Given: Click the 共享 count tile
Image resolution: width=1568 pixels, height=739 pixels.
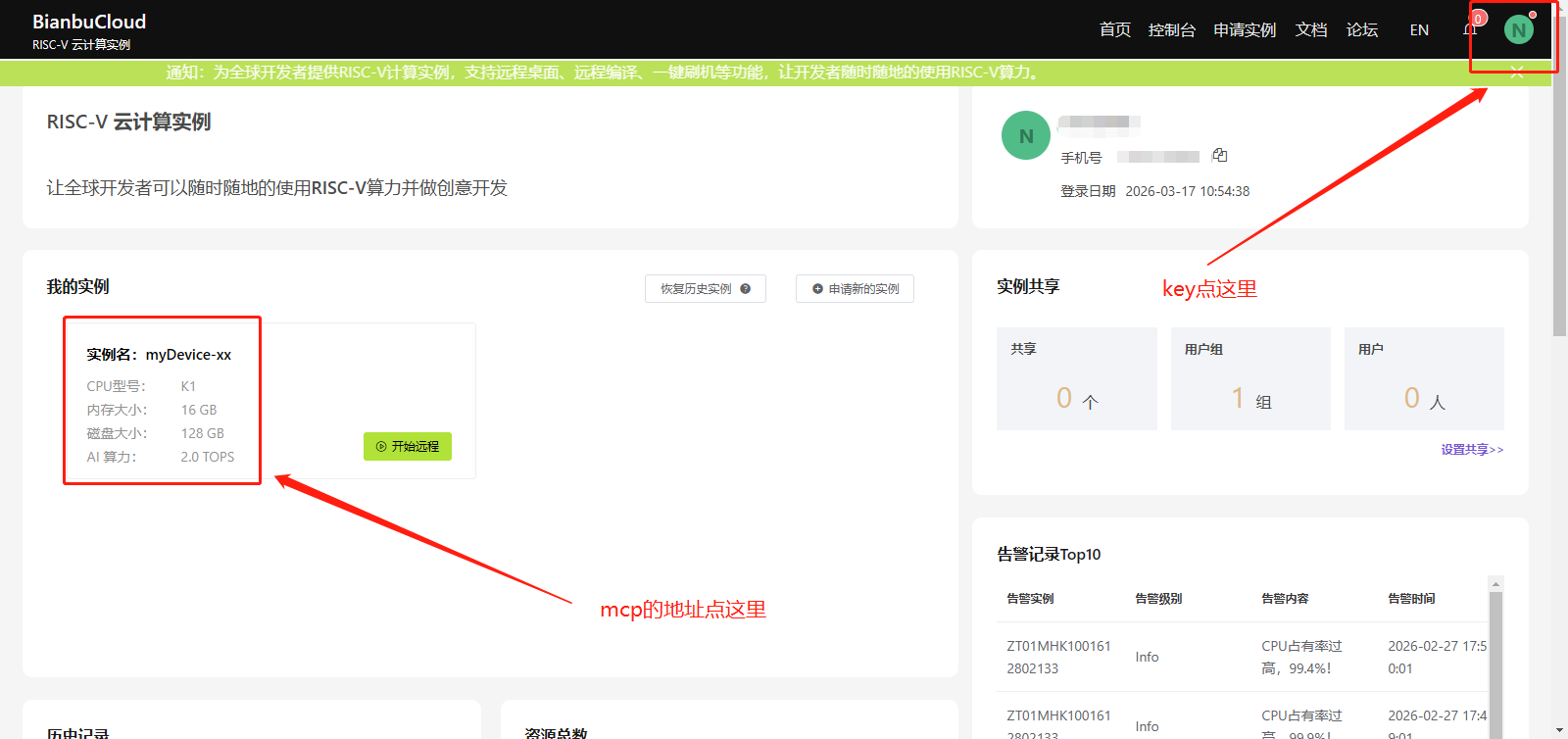Looking at the screenshot, I should (1076, 379).
